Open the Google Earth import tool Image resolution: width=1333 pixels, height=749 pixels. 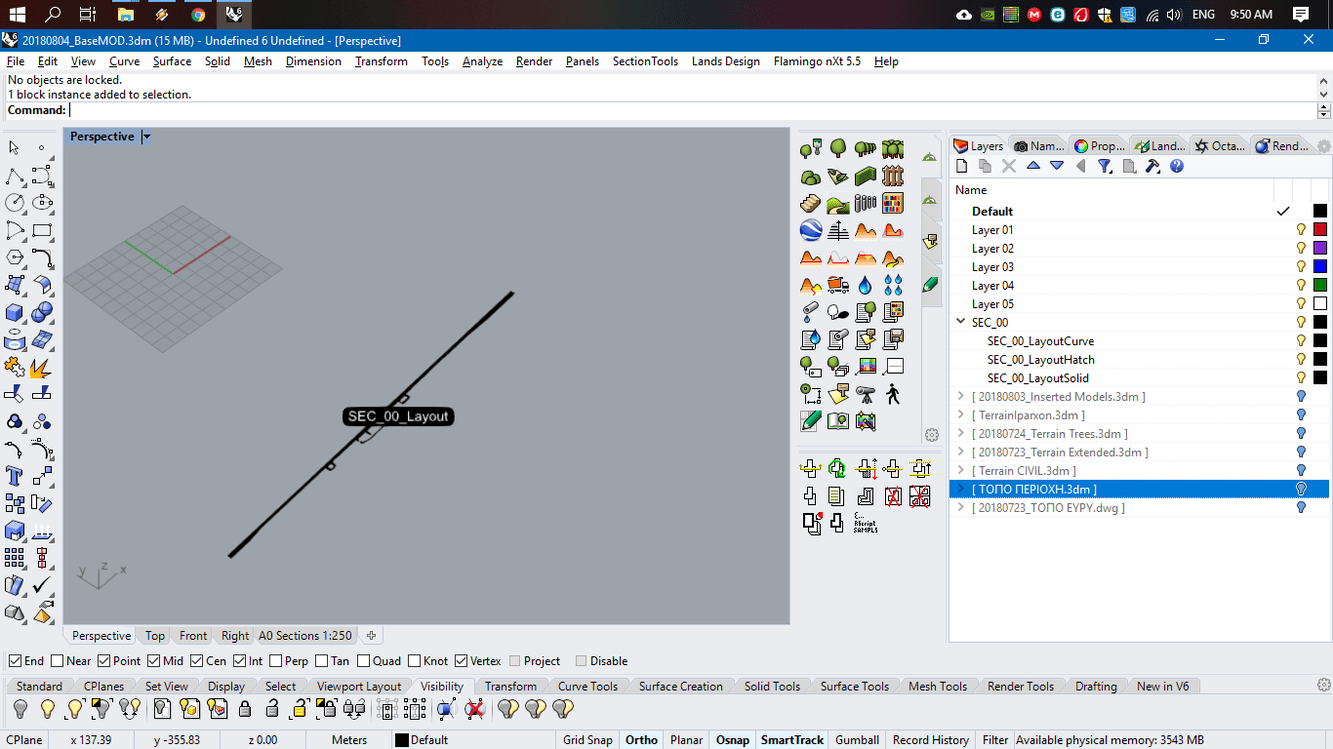pos(809,229)
